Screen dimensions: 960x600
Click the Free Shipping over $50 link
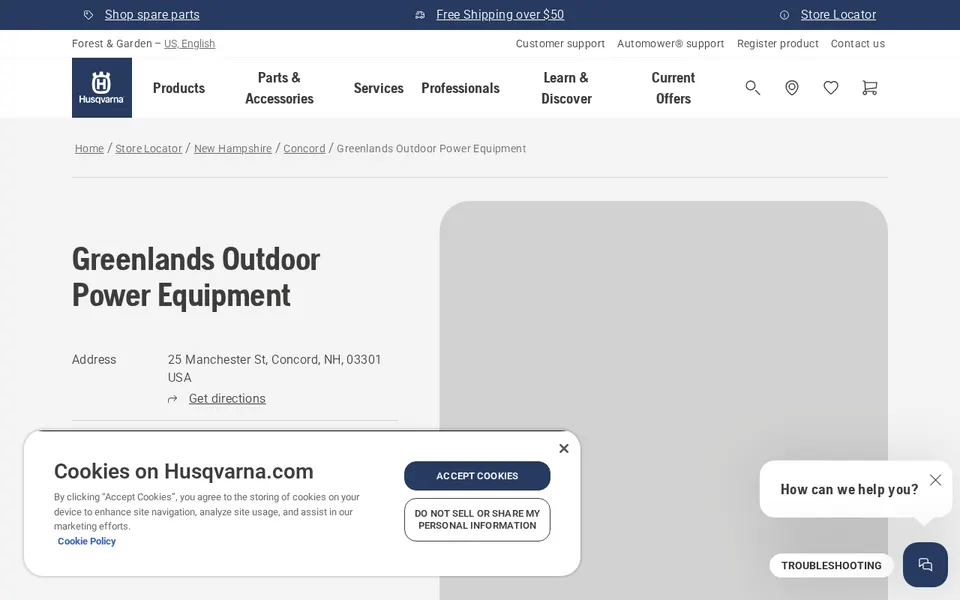(x=500, y=15)
